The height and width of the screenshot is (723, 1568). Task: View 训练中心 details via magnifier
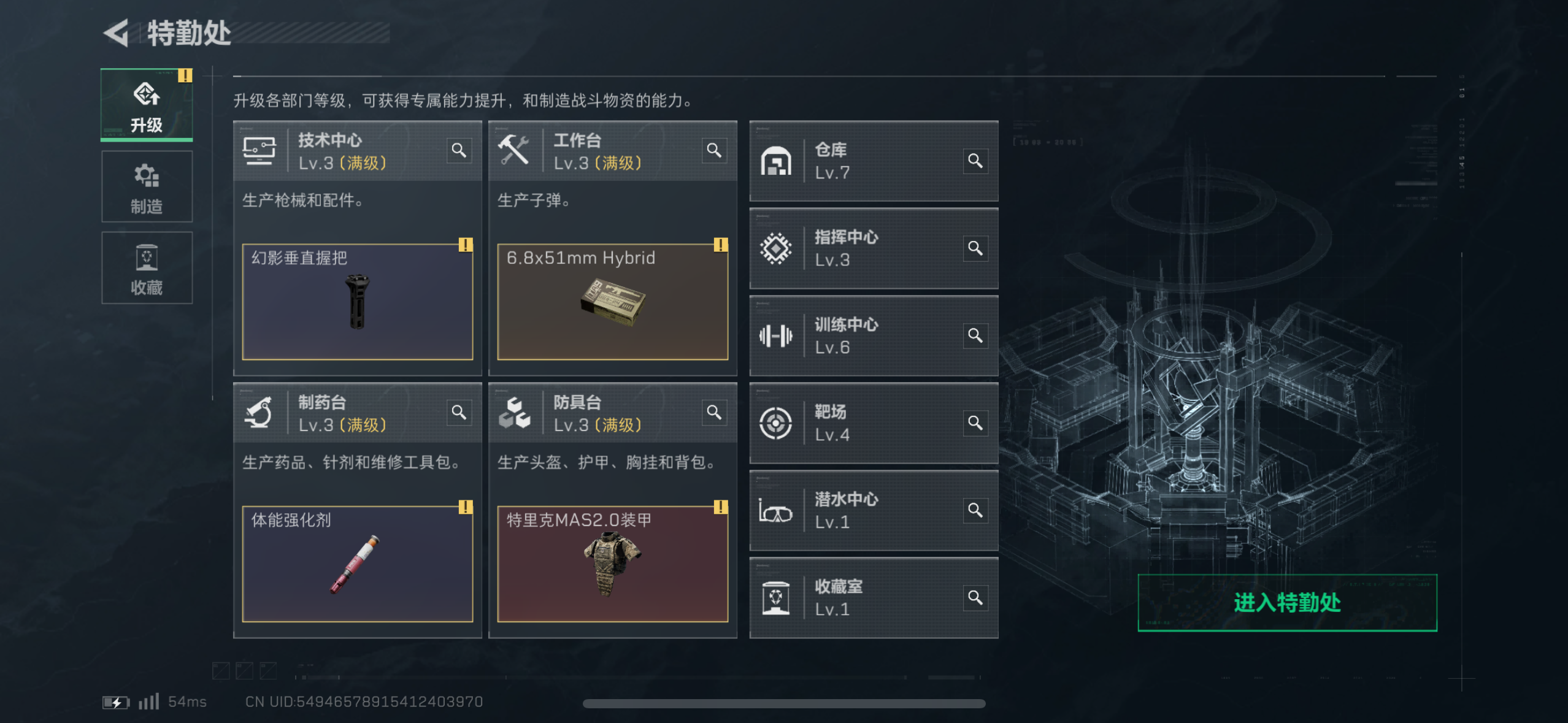(975, 335)
